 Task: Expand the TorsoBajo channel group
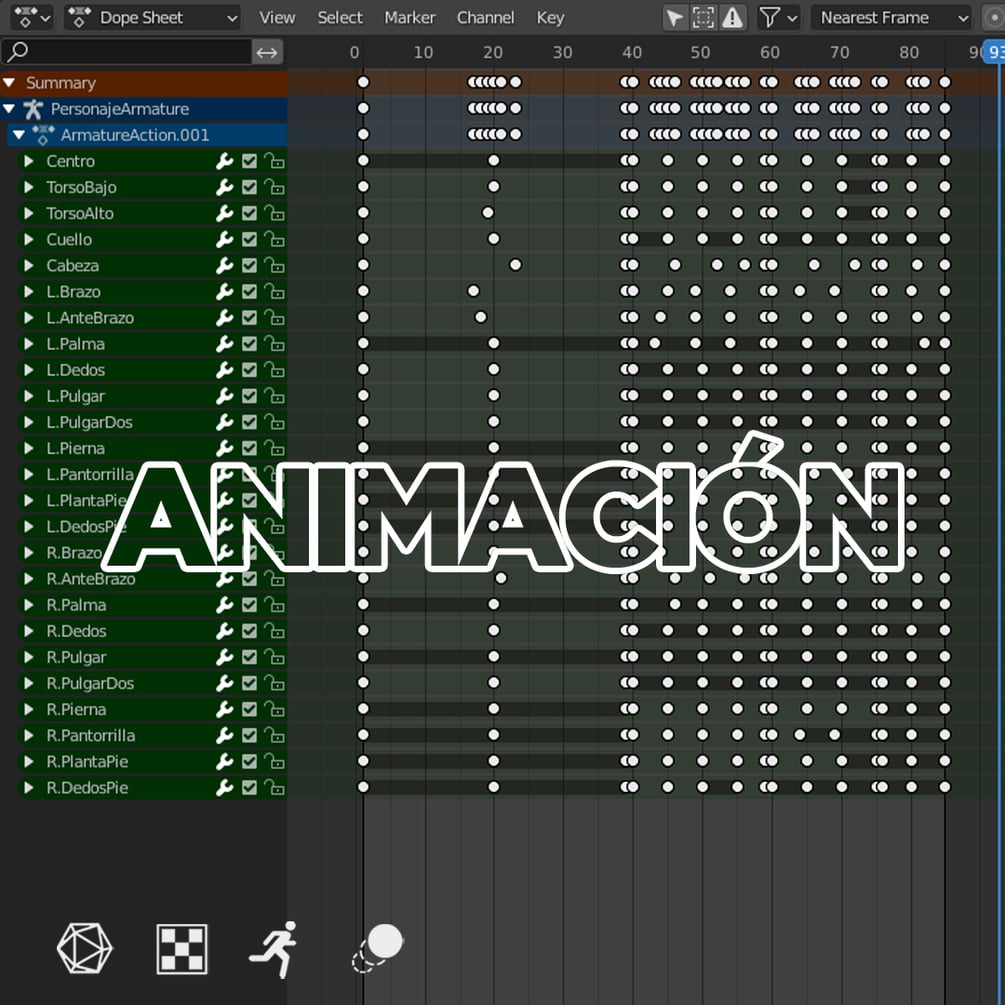(x=28, y=187)
